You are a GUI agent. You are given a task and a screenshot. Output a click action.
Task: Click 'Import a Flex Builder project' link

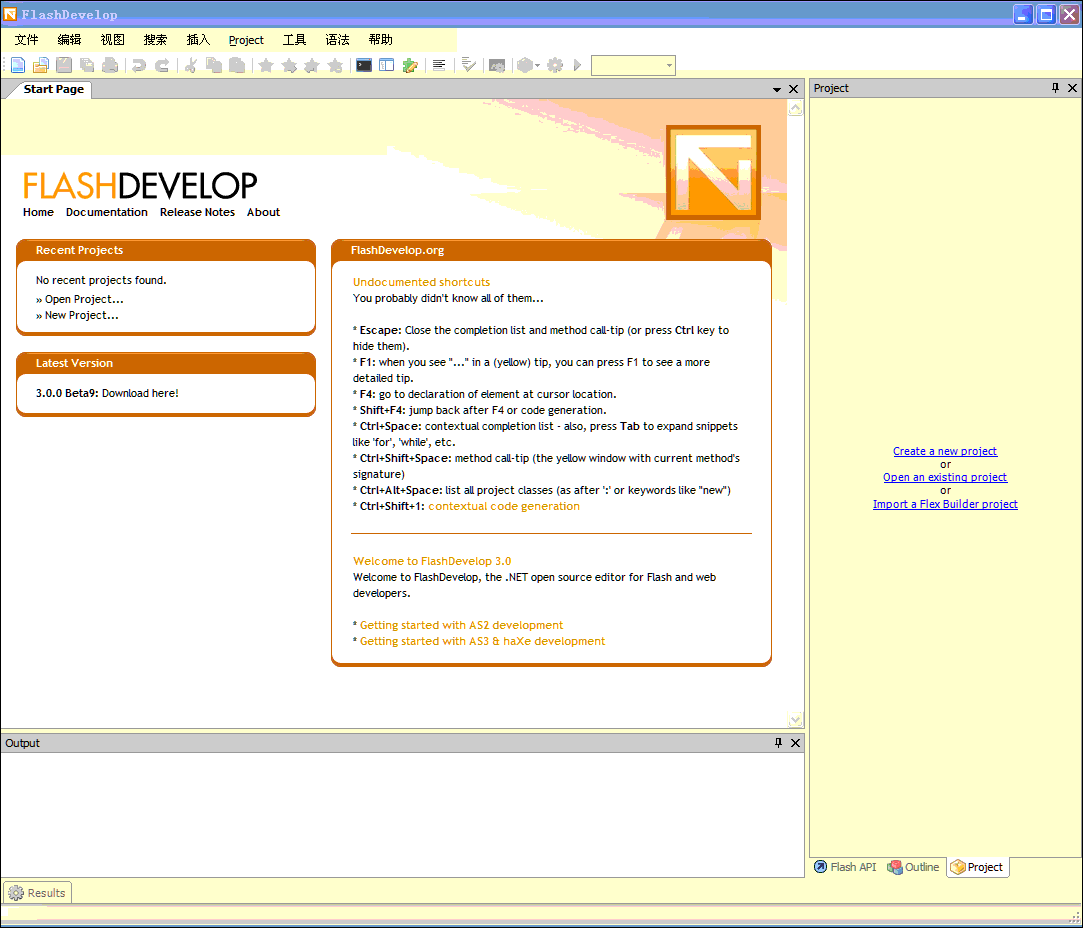(945, 504)
